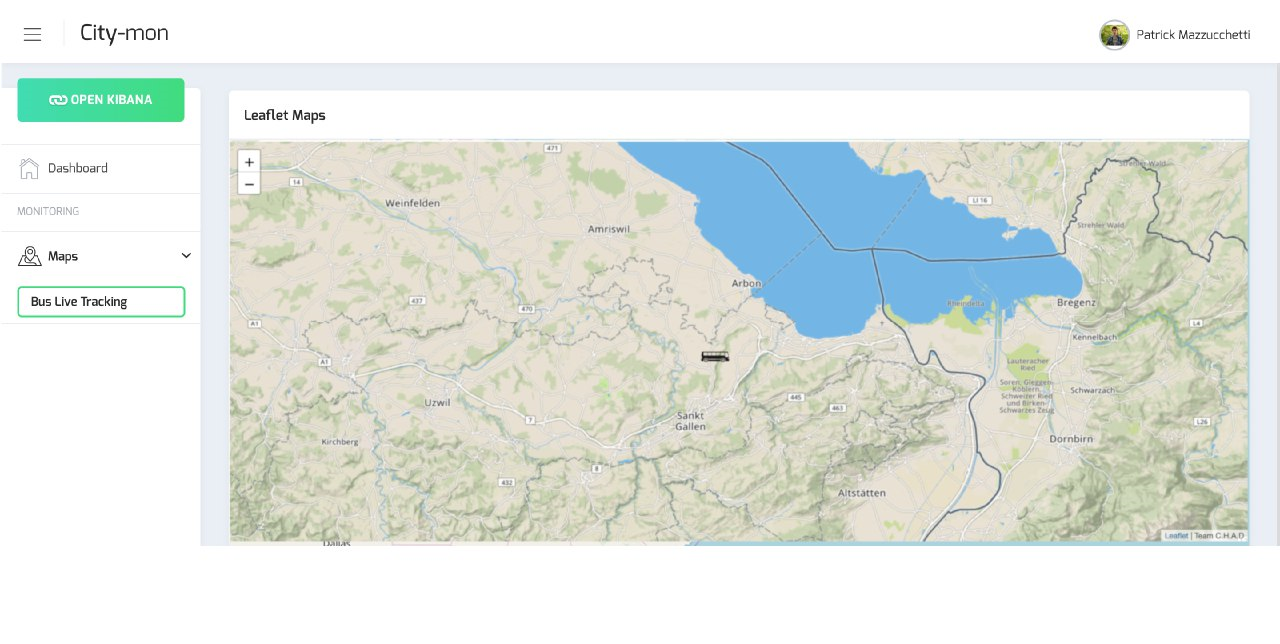Click the Schwarzach label on map
The image size is (1280, 644).
(x=1091, y=390)
